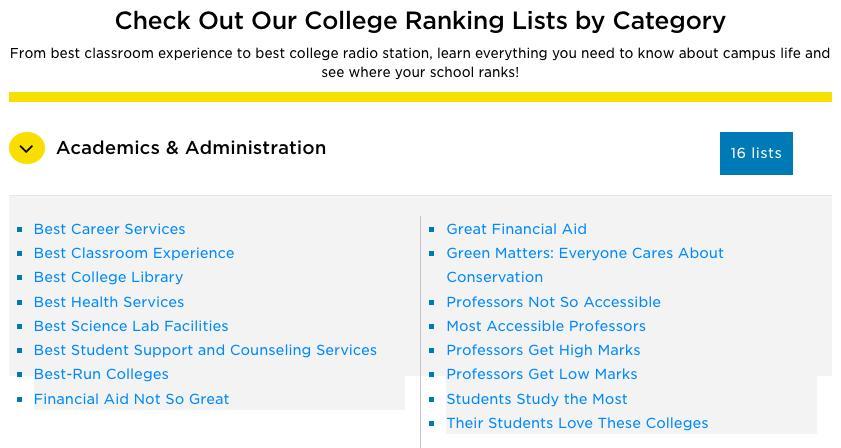View Professors Not So Accessible list
This screenshot has height=448, width=841.
[553, 302]
